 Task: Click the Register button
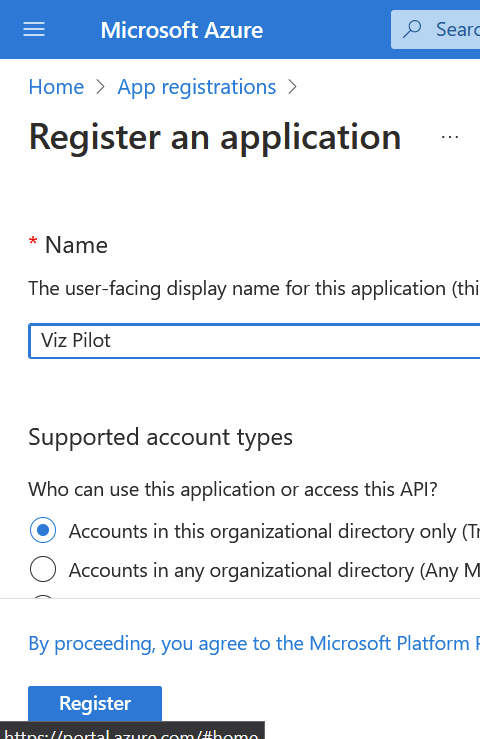pos(95,703)
